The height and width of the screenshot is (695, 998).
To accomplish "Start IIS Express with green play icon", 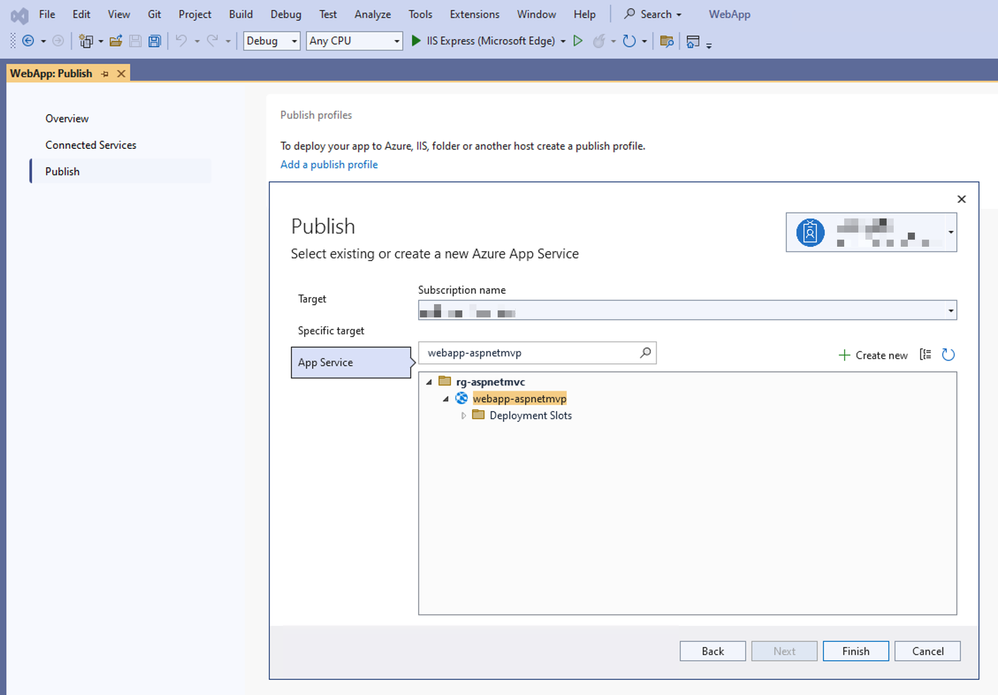I will [416, 41].
